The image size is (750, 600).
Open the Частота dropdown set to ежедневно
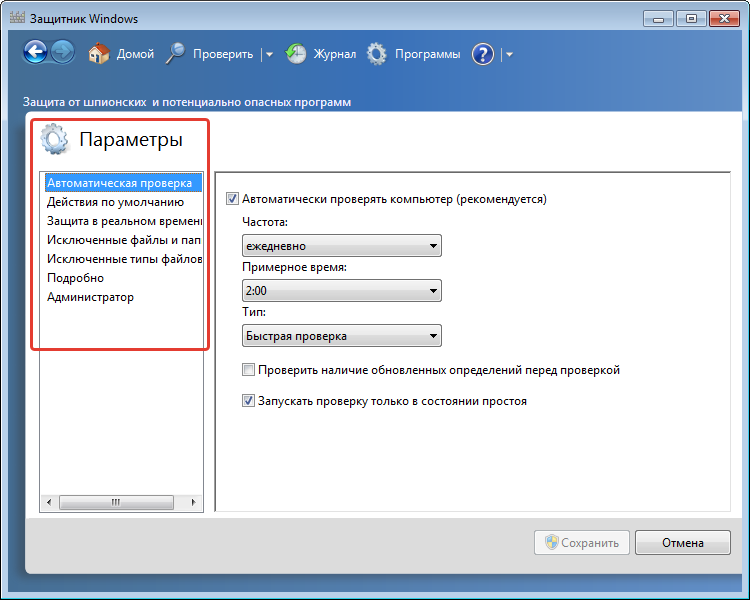point(342,245)
